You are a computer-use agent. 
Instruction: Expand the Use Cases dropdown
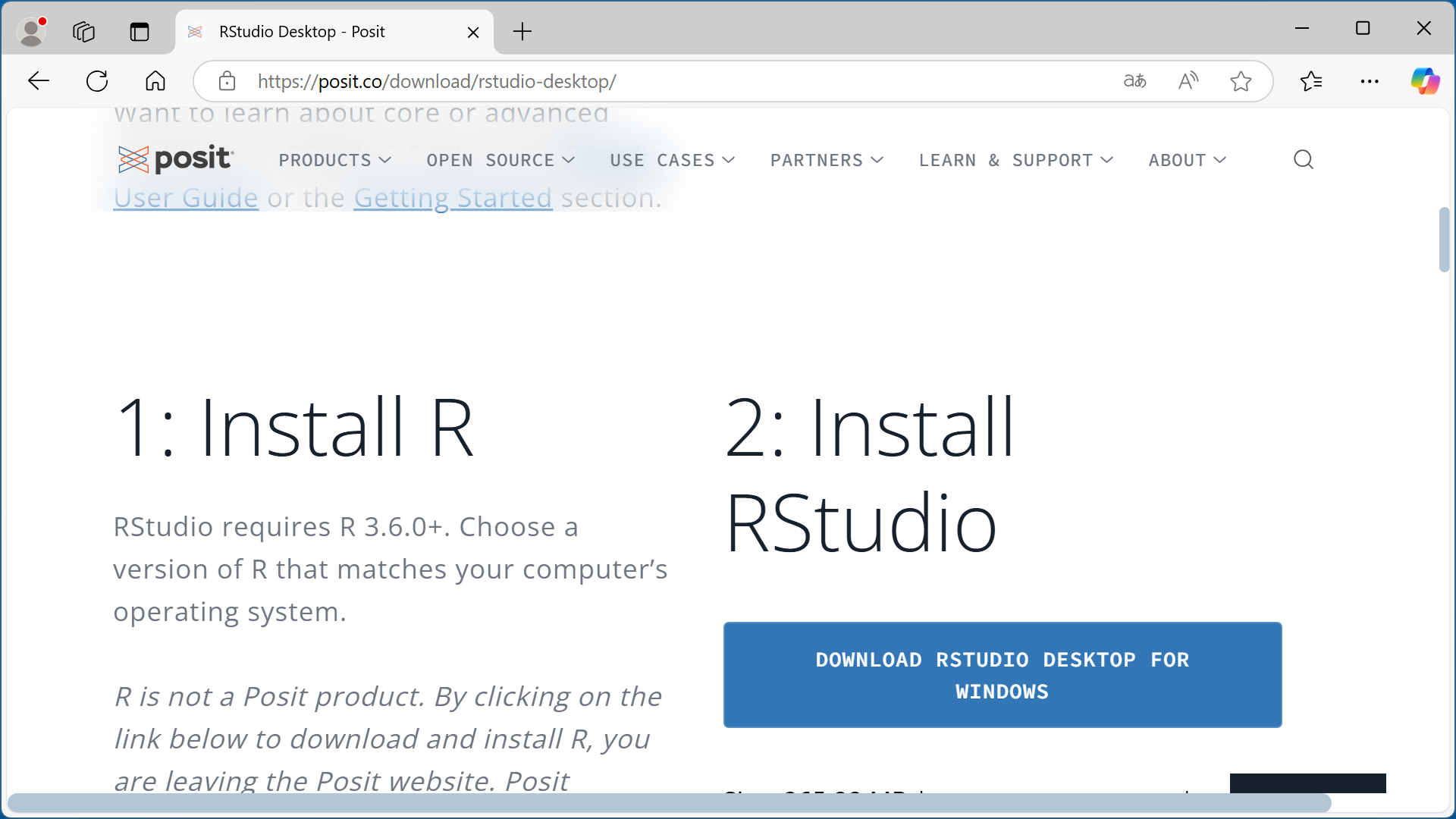(672, 160)
